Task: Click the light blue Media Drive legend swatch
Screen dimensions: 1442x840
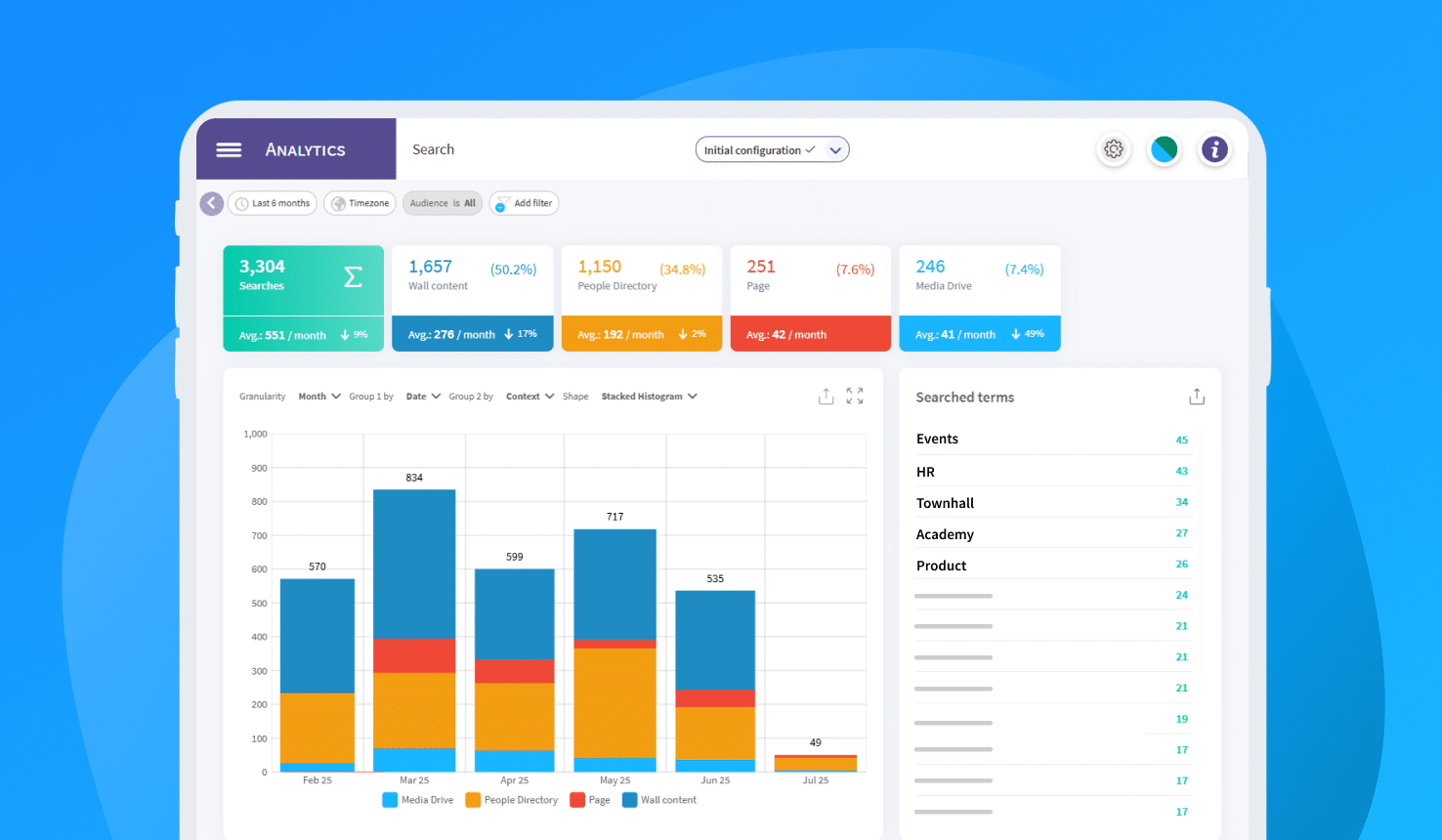Action: pyautogui.click(x=390, y=800)
